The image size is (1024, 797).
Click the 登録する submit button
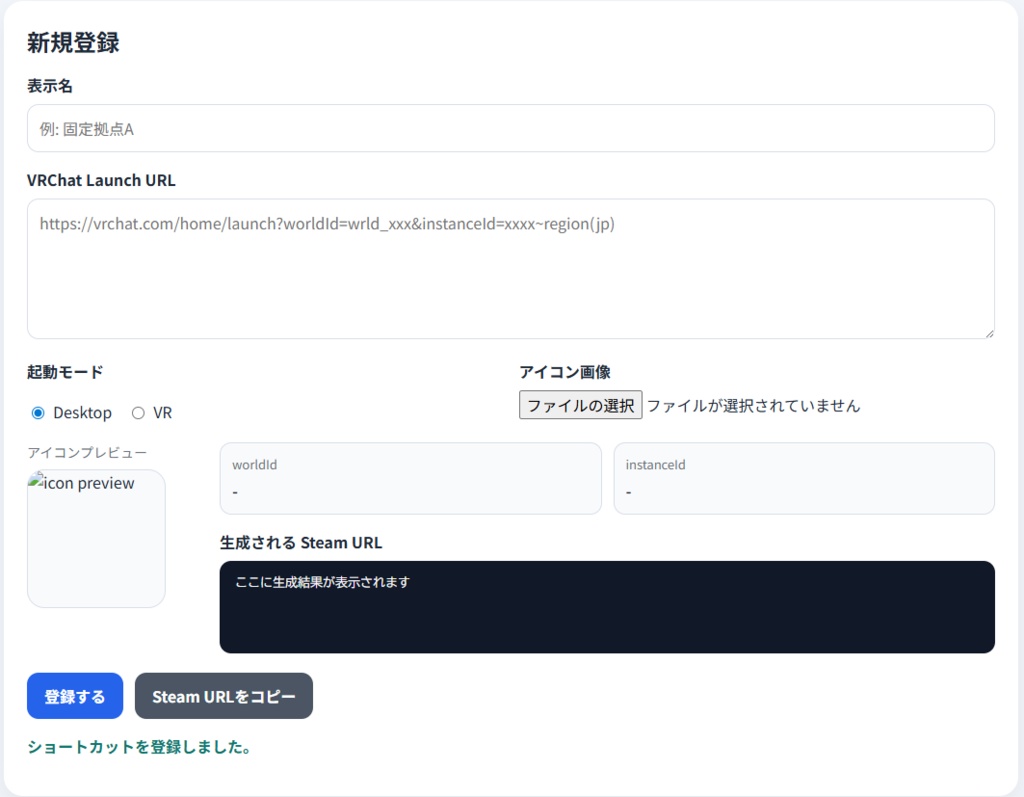[x=74, y=696]
